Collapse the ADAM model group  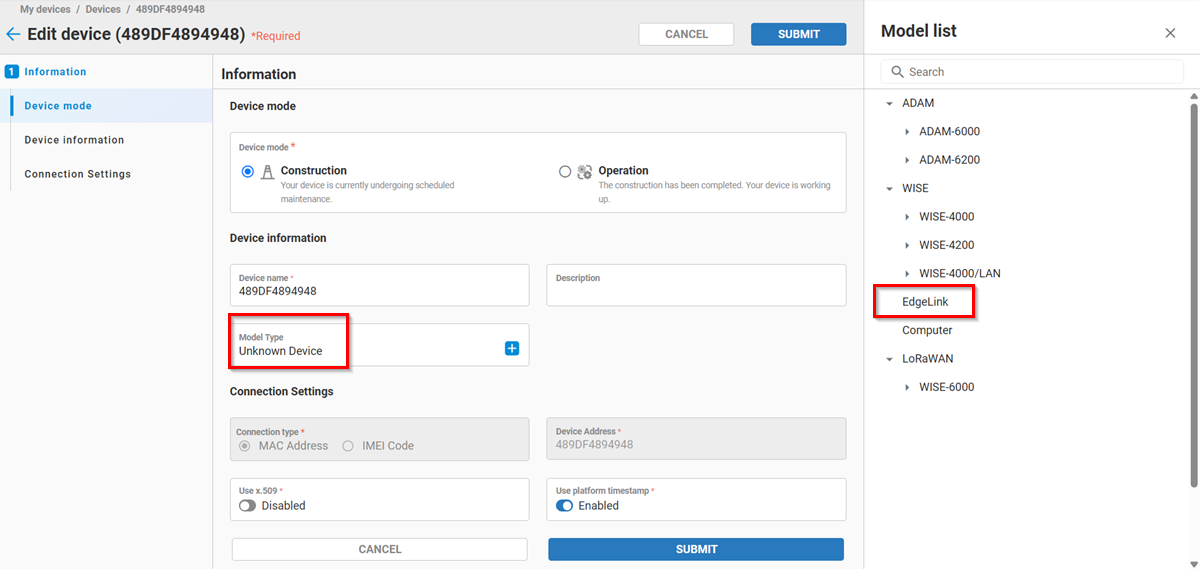(x=889, y=104)
